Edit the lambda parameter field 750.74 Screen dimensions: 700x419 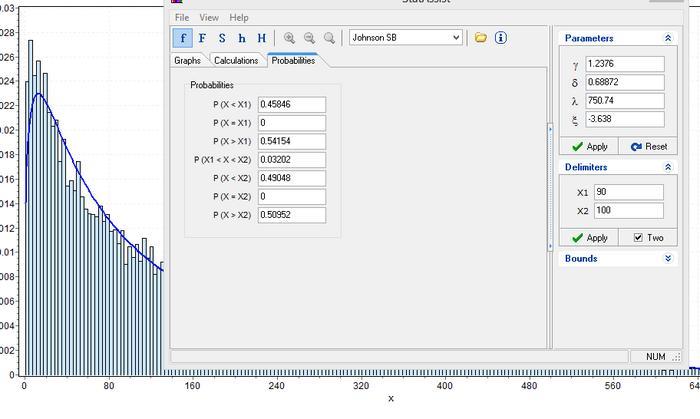625,101
